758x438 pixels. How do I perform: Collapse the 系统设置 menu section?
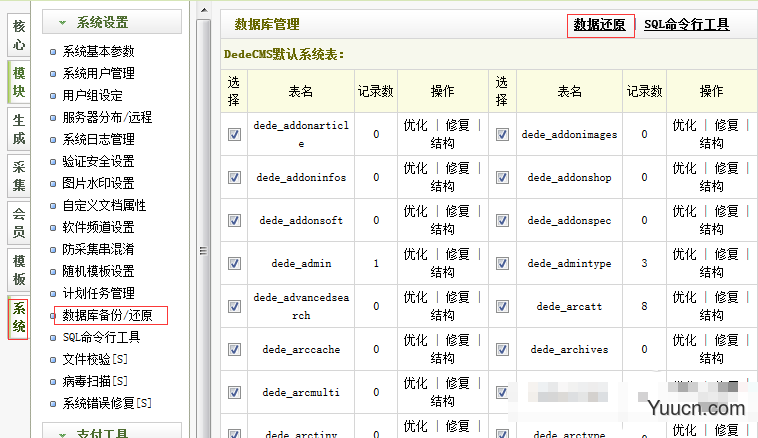[x=112, y=22]
